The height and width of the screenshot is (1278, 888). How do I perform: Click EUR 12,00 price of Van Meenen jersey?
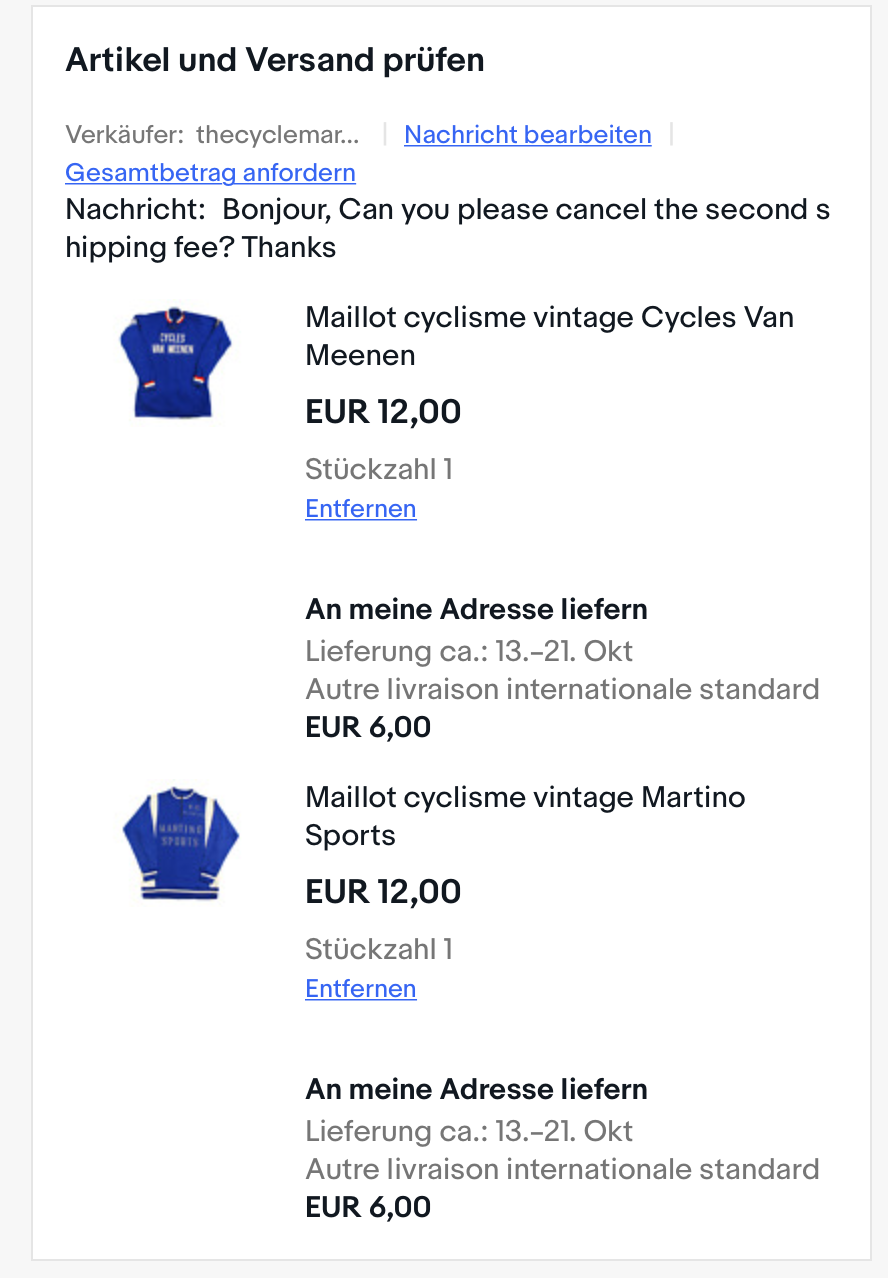(x=383, y=412)
